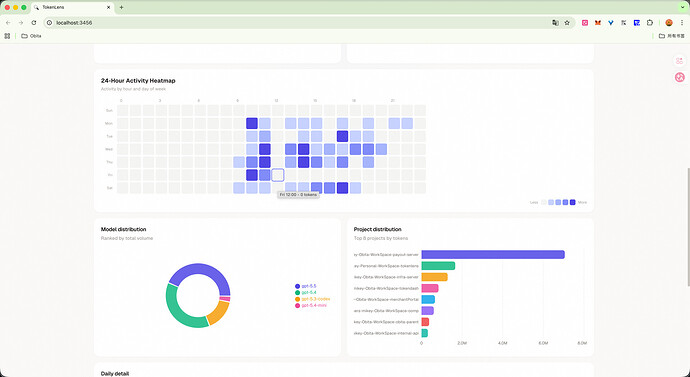The image size is (690, 377).
Task: Click gpt-5.5 purple legend dot
Action: [297, 286]
